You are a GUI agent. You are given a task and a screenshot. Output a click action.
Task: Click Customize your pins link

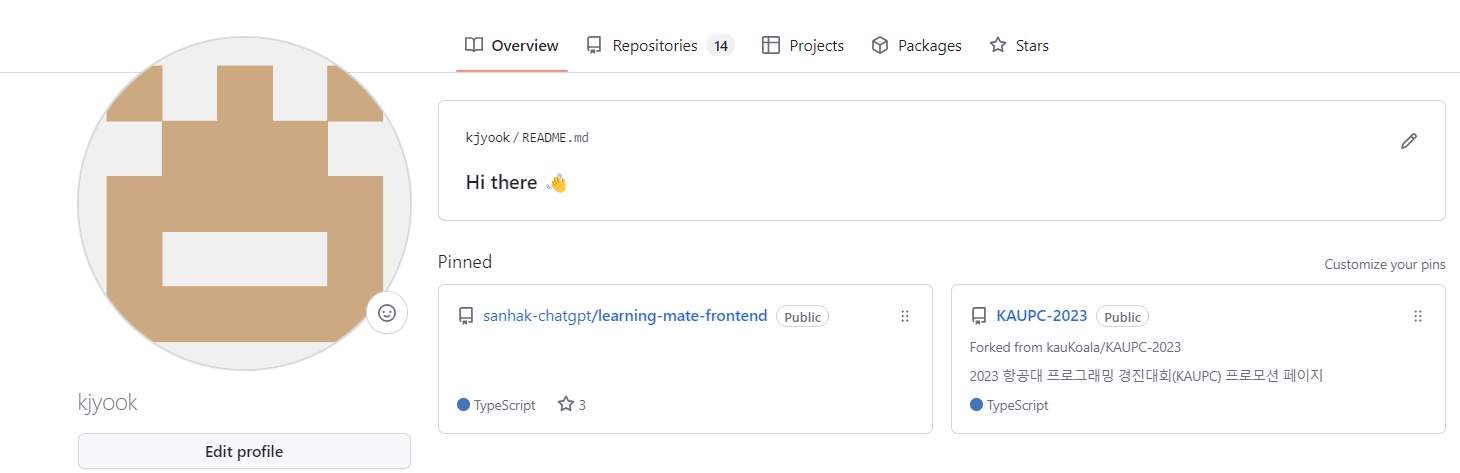coord(1385,265)
